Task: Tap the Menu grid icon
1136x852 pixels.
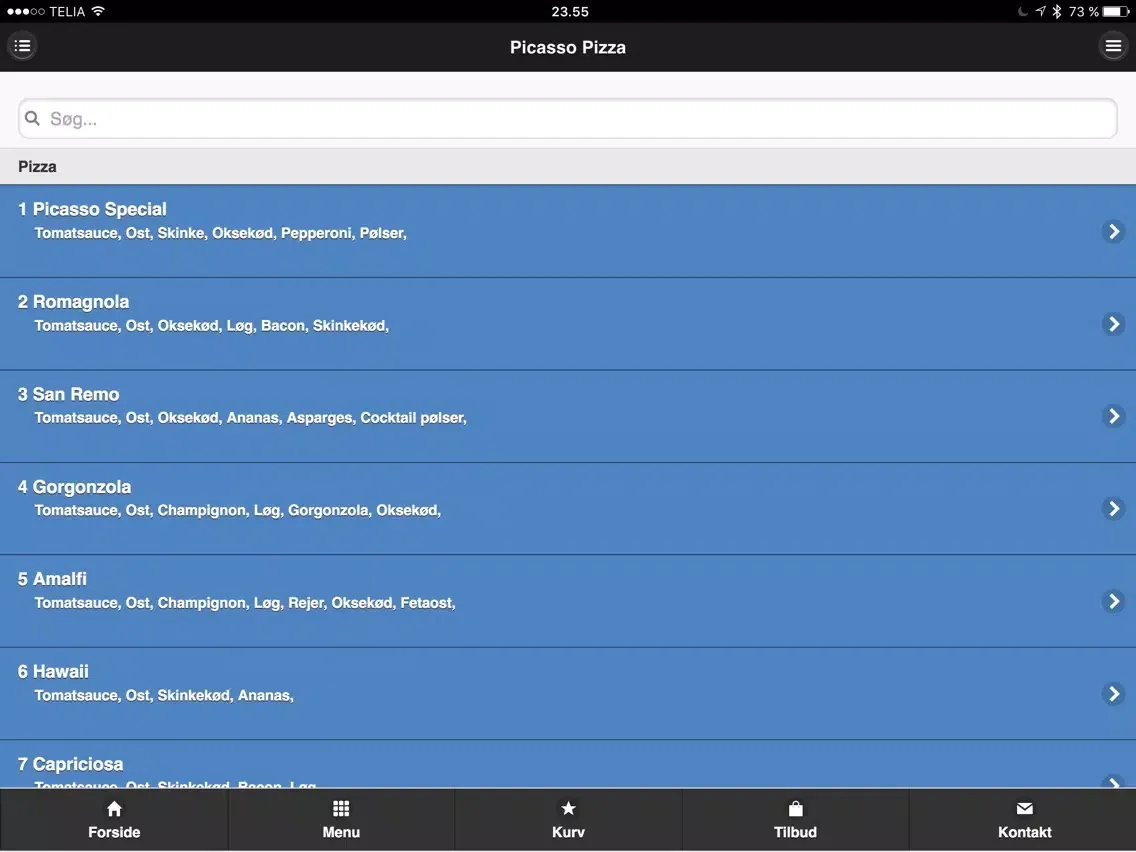Action: (x=341, y=809)
